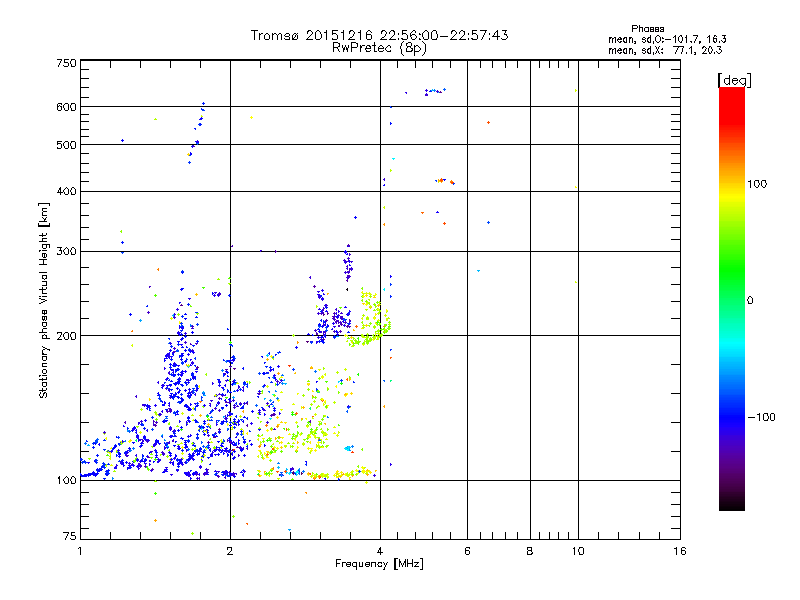The height and width of the screenshot is (600, 800).
Task: Click the x-axis '1' tick label
Action: [x=80, y=551]
